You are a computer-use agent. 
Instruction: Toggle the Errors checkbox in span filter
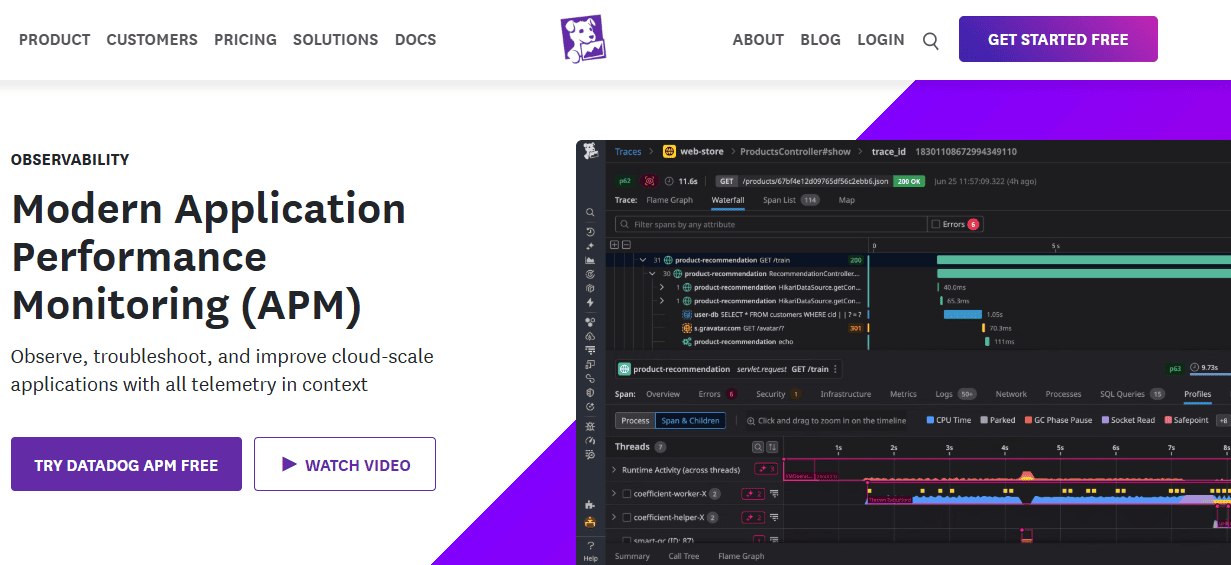coord(935,224)
